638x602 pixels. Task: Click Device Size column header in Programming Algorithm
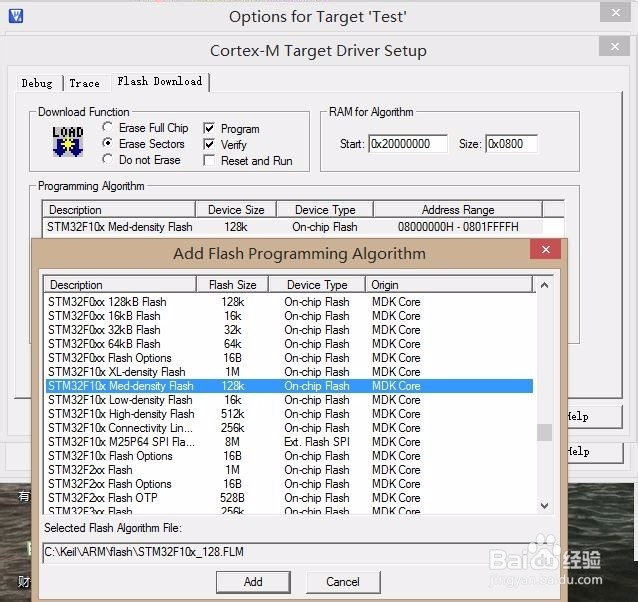[x=236, y=209]
